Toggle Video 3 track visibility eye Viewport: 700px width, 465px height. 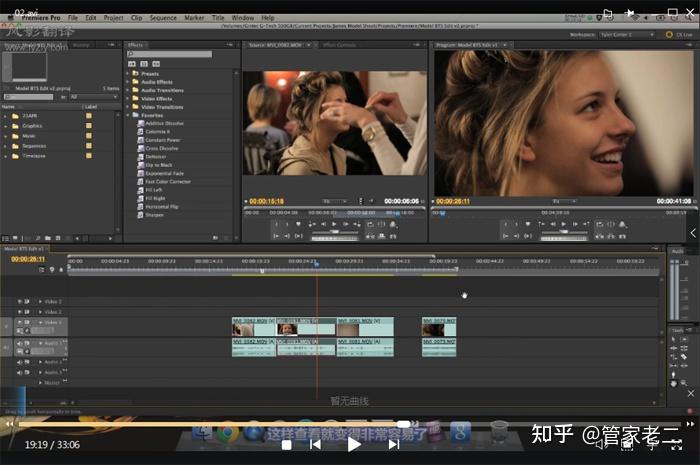(x=19, y=301)
